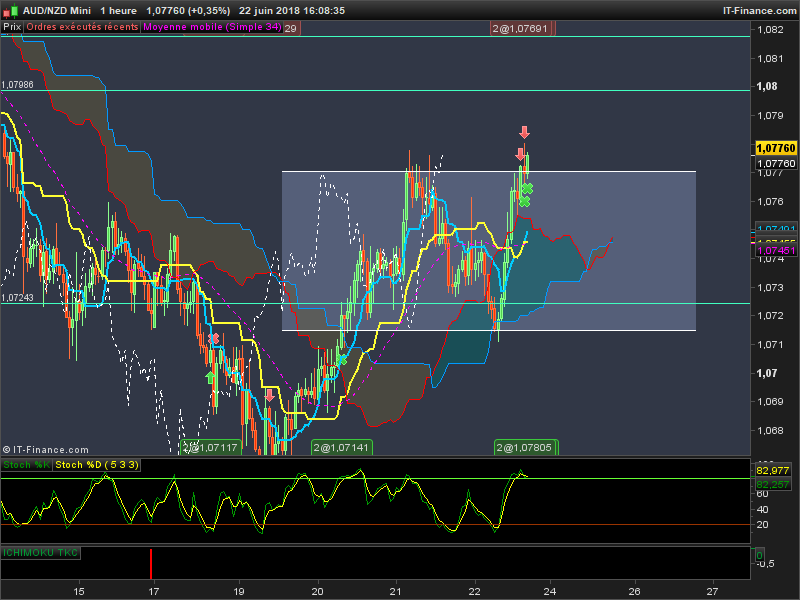Click the ICHIMOKU TKC panel label
The width and height of the screenshot is (800, 600).
[40, 552]
